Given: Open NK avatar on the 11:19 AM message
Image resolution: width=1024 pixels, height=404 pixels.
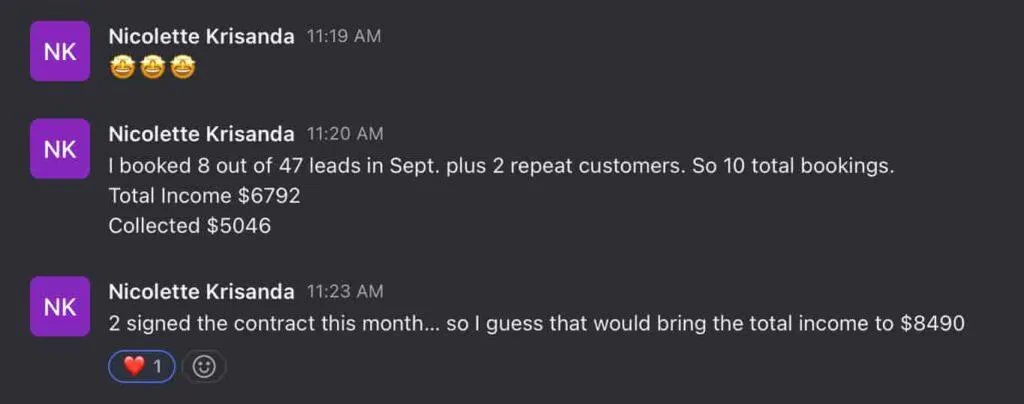Looking at the screenshot, I should click(x=60, y=51).
